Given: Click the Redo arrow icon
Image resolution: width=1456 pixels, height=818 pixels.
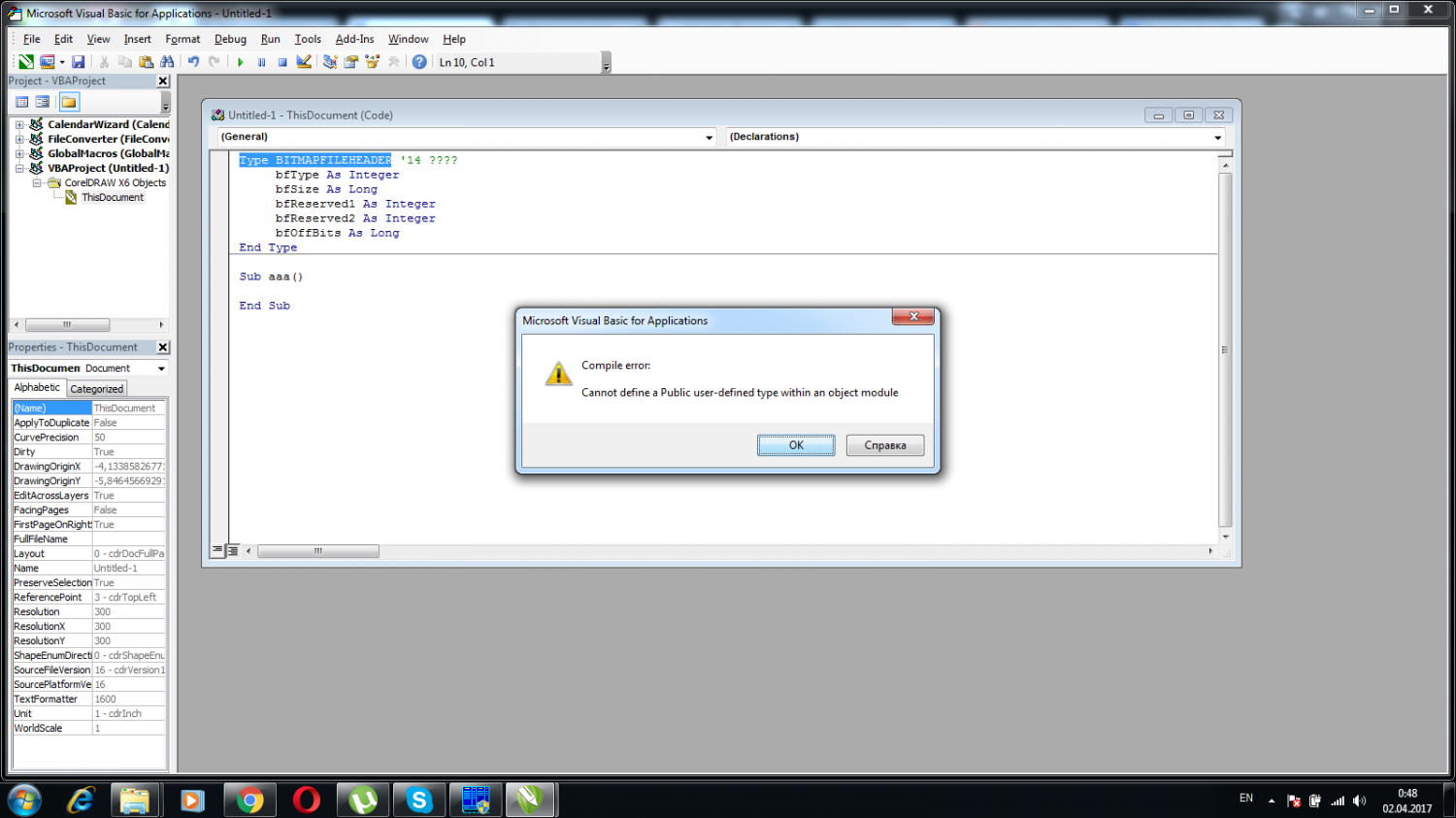Looking at the screenshot, I should pyautogui.click(x=215, y=62).
